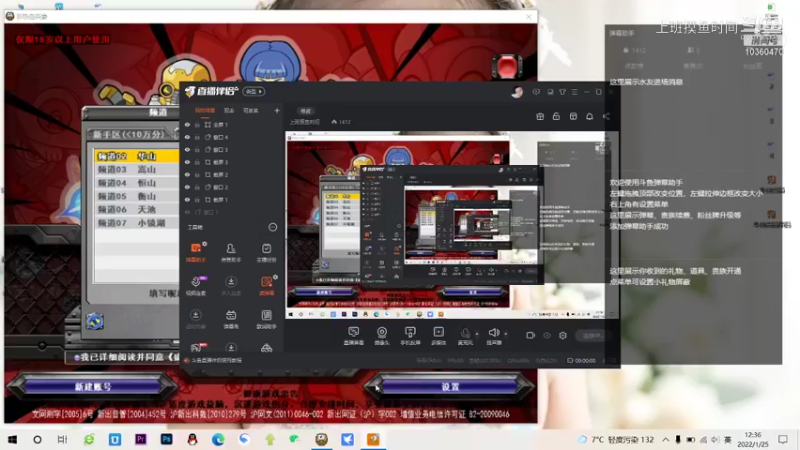This screenshot has width=800, height=450.
Task: Click the lock icon above preview
Action: 556,116
